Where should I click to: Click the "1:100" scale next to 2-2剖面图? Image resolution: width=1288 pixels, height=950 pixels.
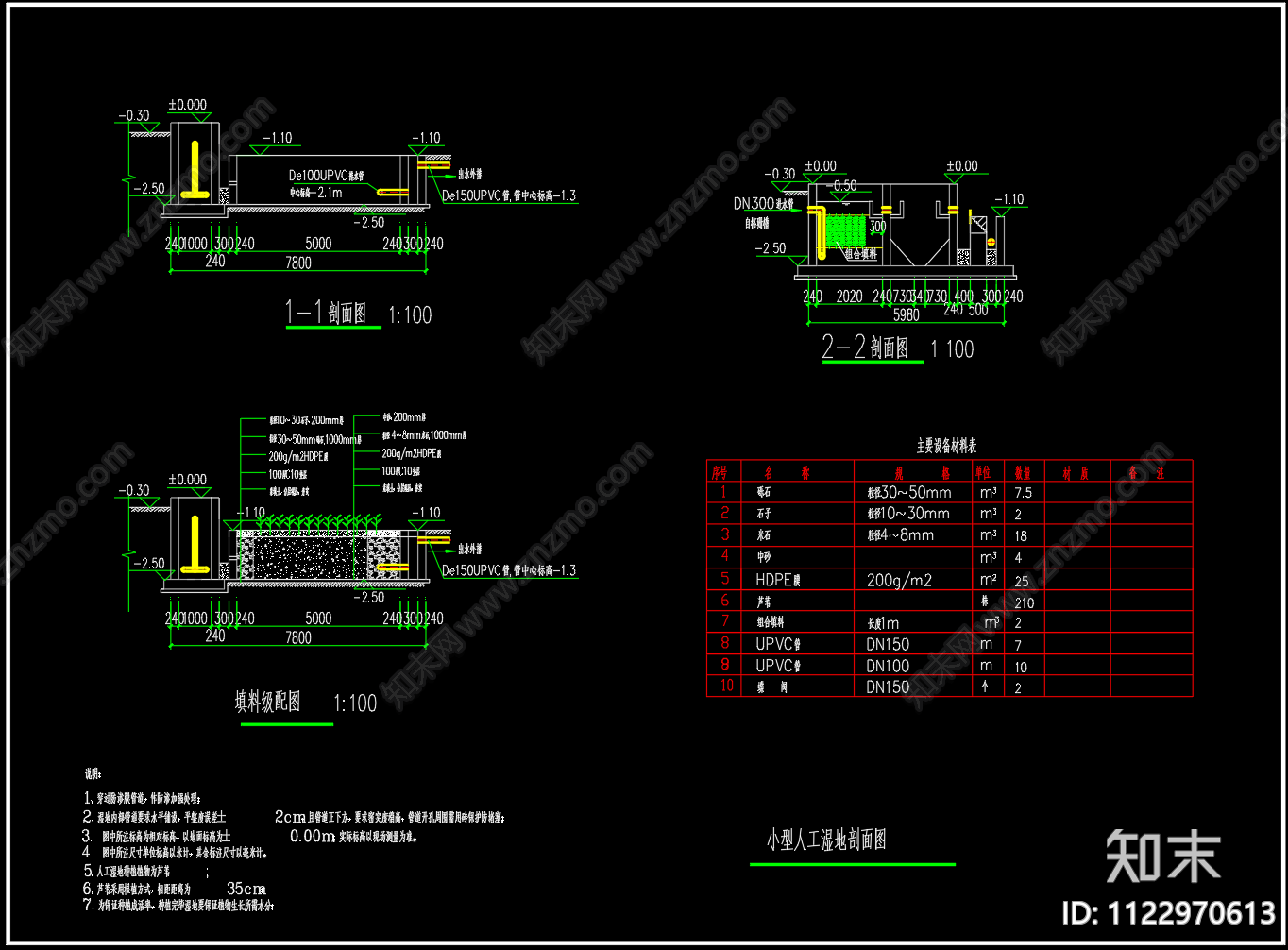click(952, 349)
